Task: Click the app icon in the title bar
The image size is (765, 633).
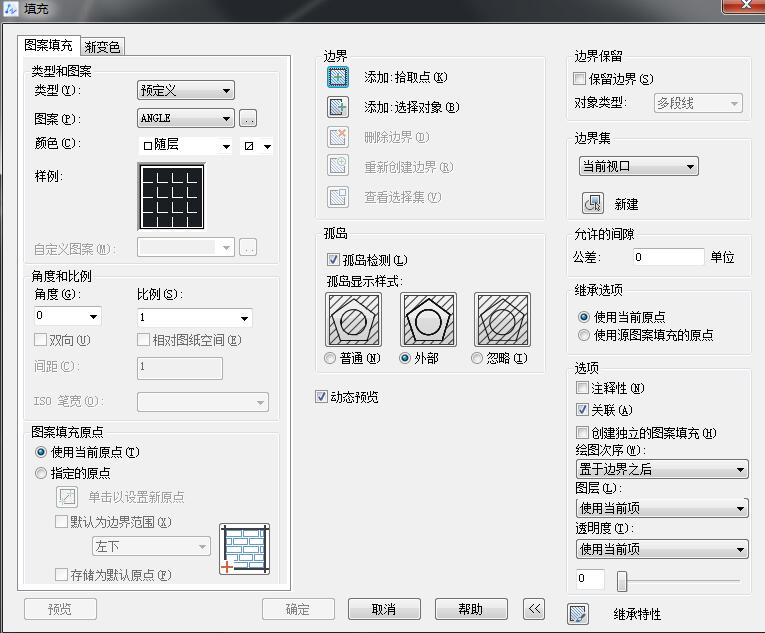Action: point(11,8)
